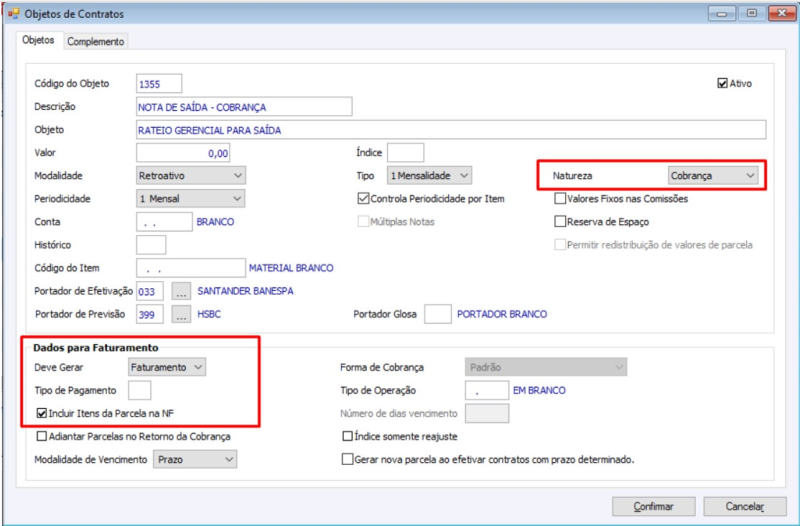800x526 pixels.
Task: Click the Cancelar button
Action: click(x=745, y=507)
